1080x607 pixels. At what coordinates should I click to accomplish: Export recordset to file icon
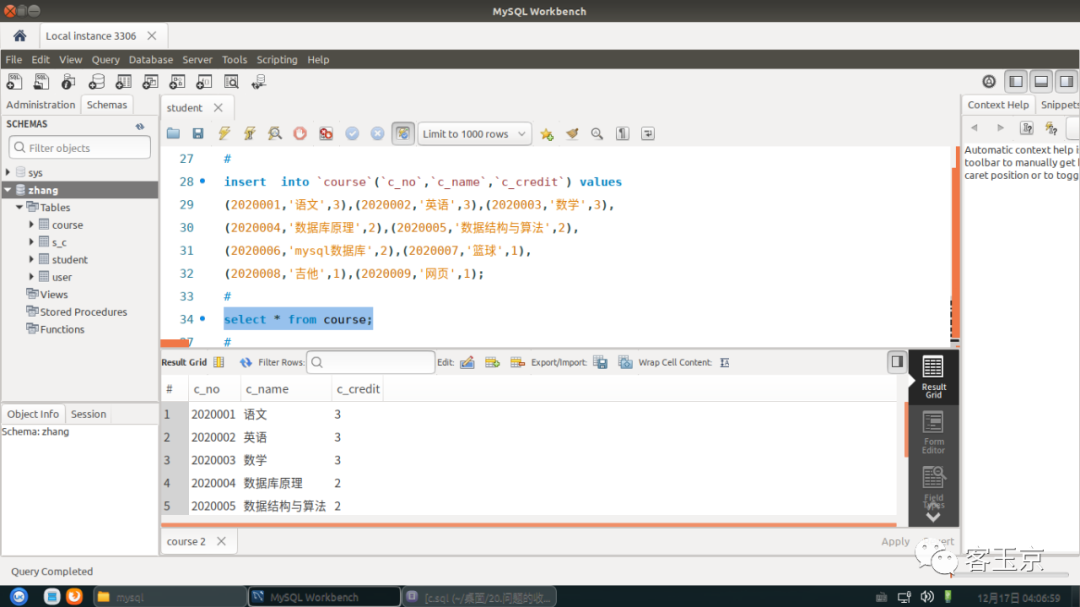click(601, 362)
